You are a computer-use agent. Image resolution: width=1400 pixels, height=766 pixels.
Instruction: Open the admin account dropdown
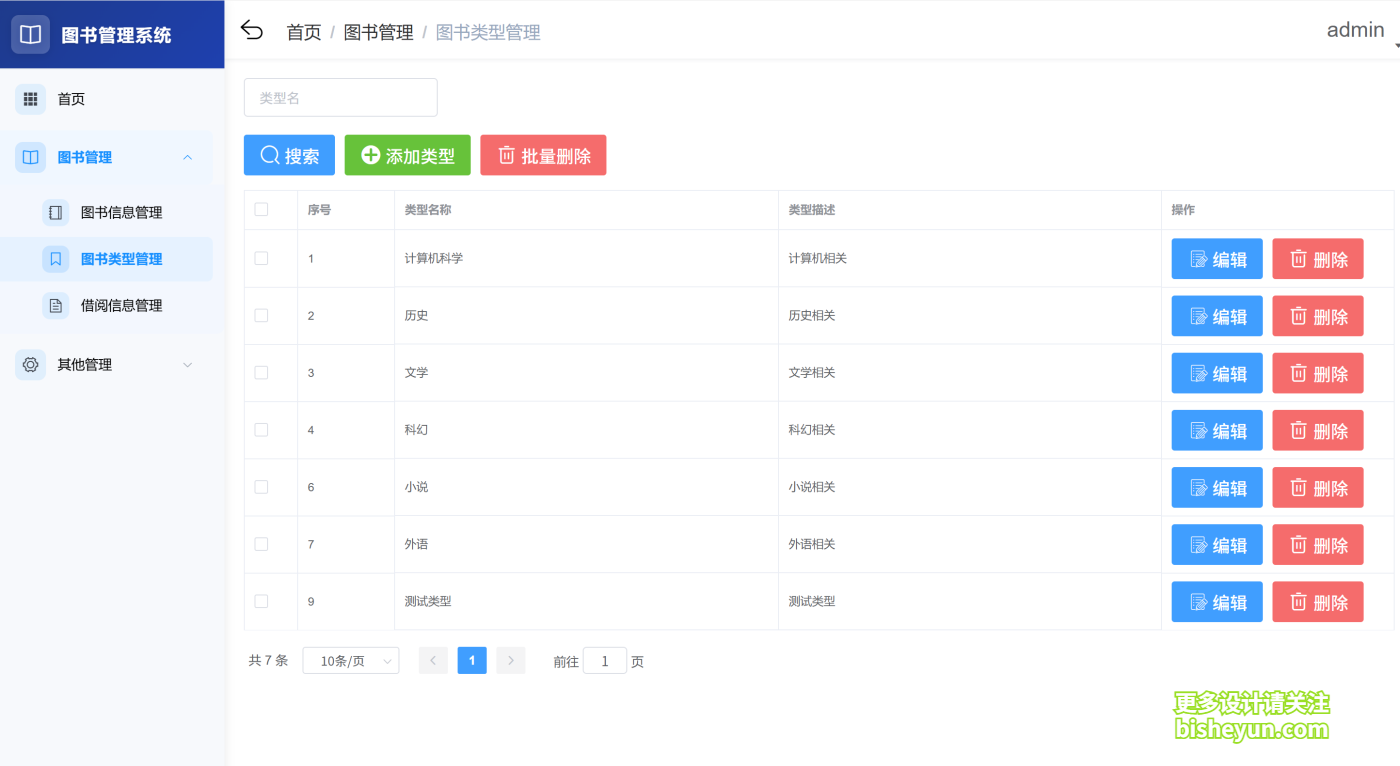coord(1355,30)
